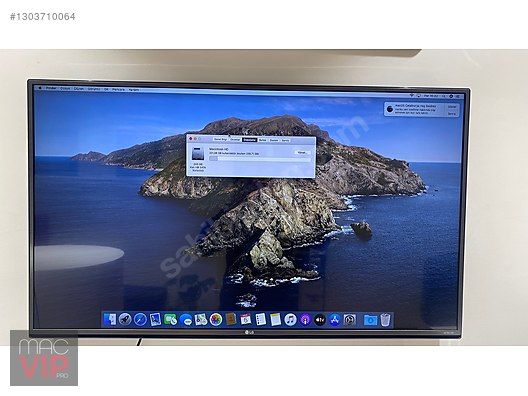Open the Apple menu
Viewport: 528px width, 396px height.
pos(40,88)
